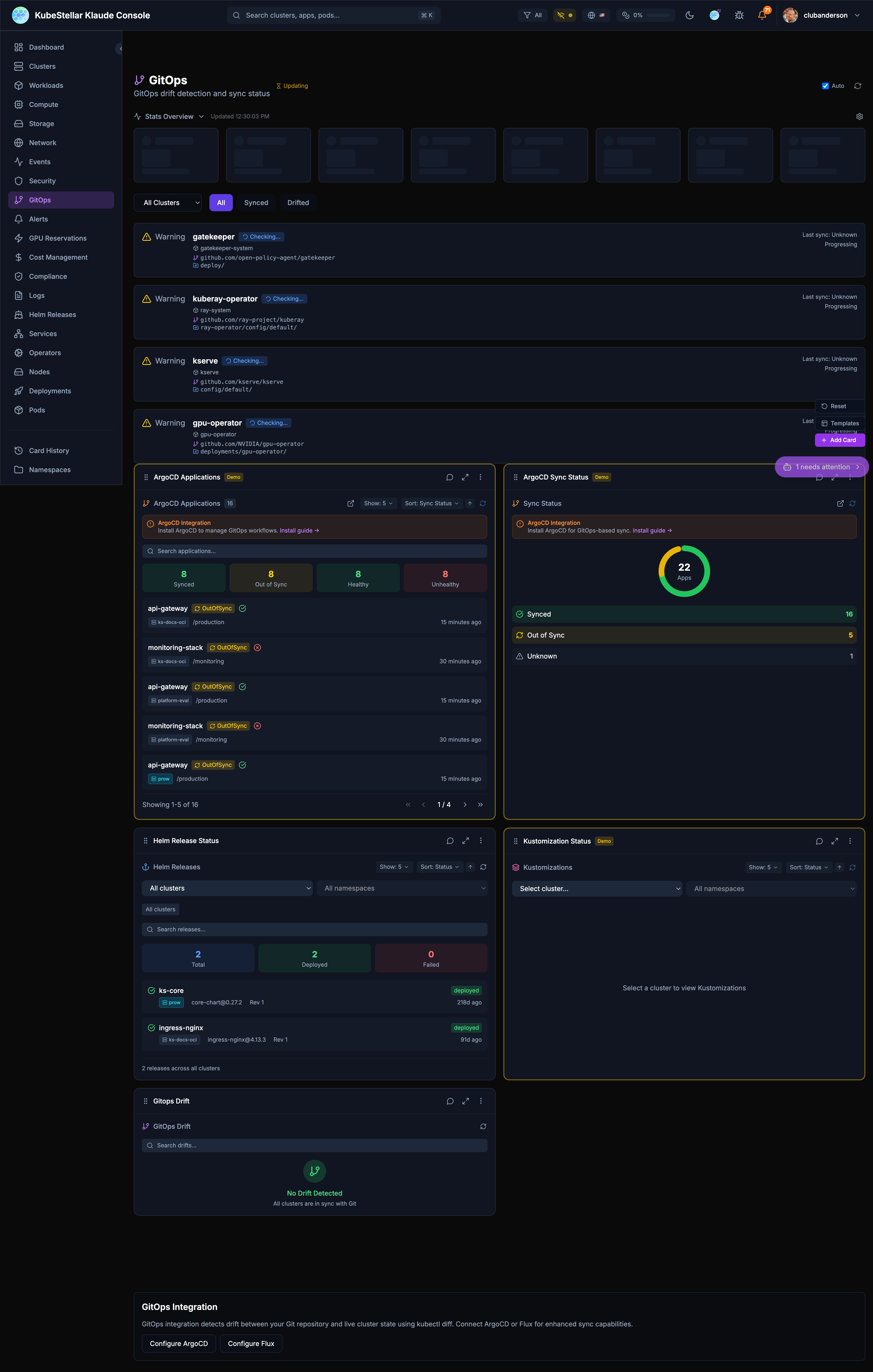Screen dimensions: 873x1372
Task: Expand ArgoCD Applications card to fullscreen
Action: click(465, 477)
